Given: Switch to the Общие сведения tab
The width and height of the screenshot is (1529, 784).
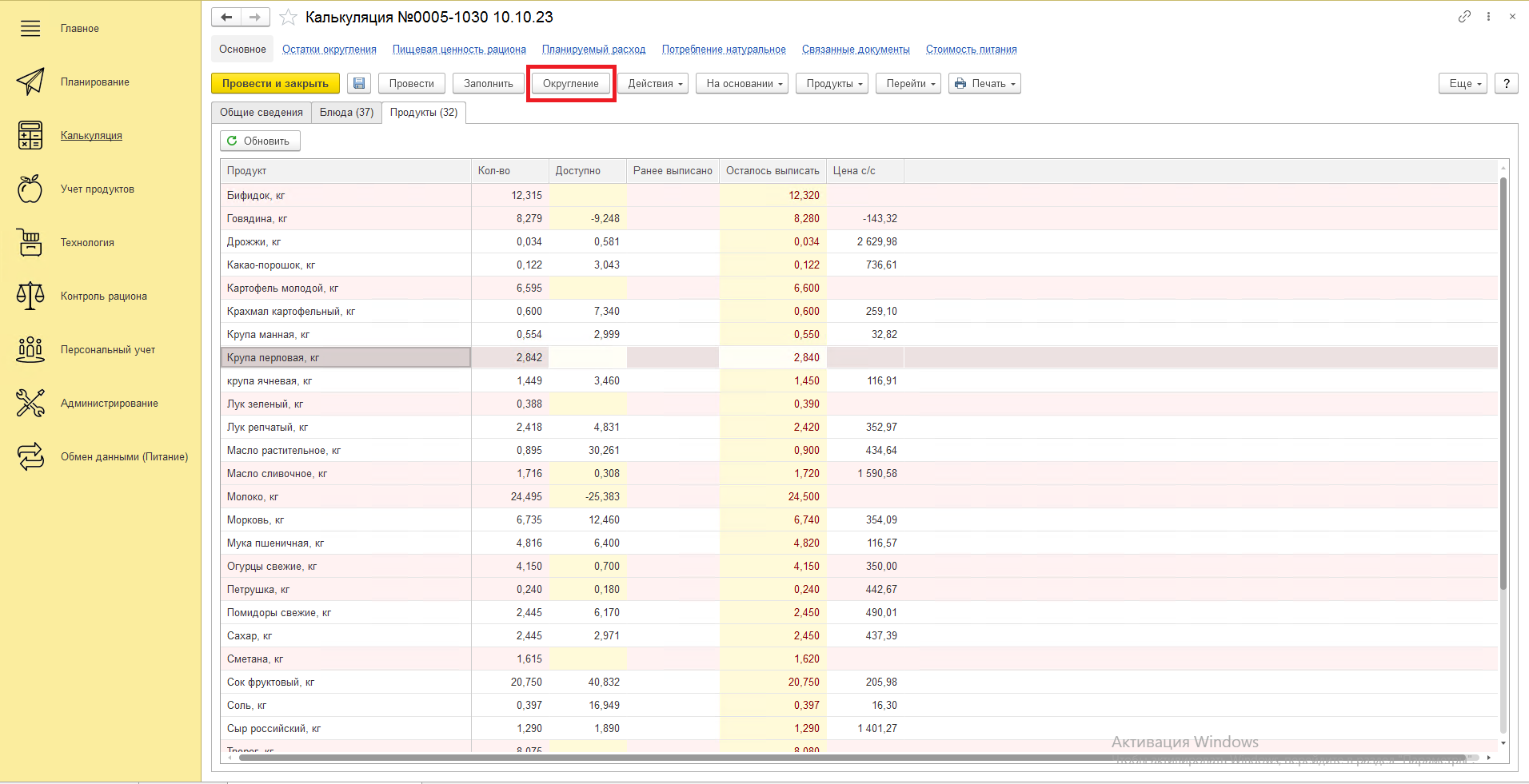Looking at the screenshot, I should click(x=261, y=113).
